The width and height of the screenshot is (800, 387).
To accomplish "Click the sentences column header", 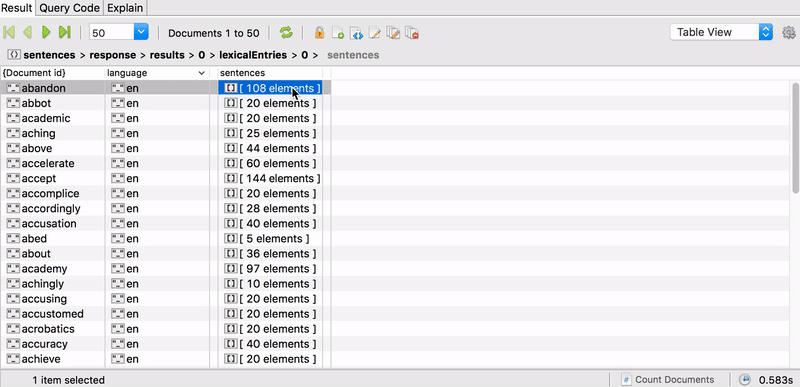I will point(270,73).
